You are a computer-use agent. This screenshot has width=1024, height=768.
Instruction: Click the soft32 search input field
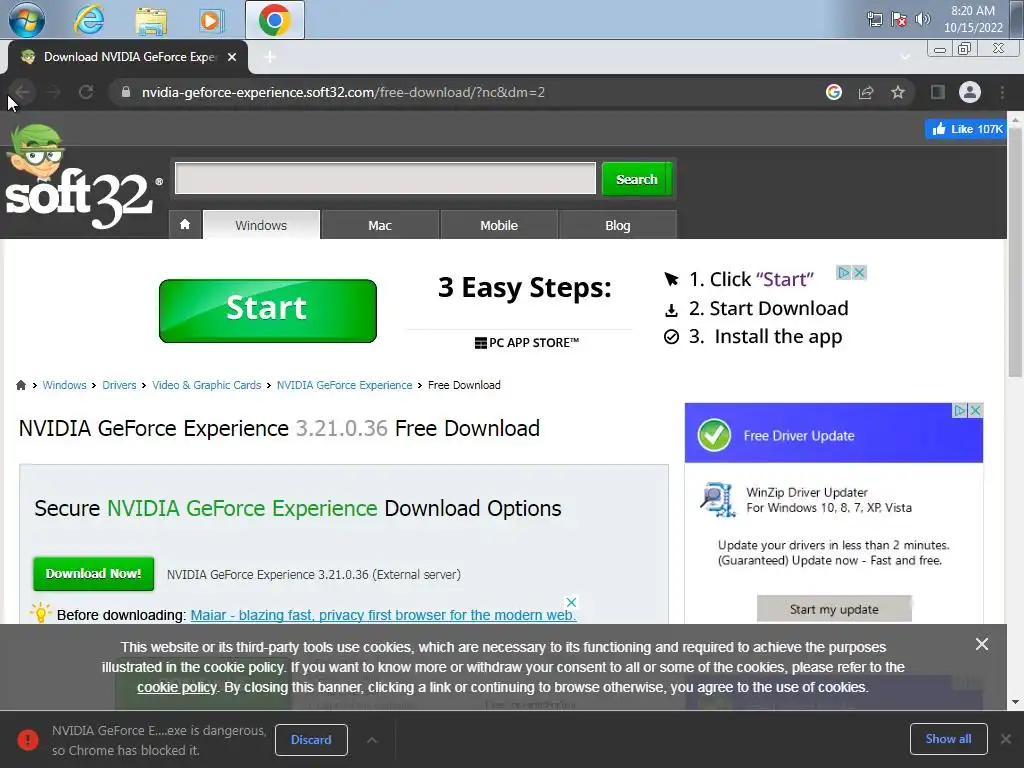(385, 178)
